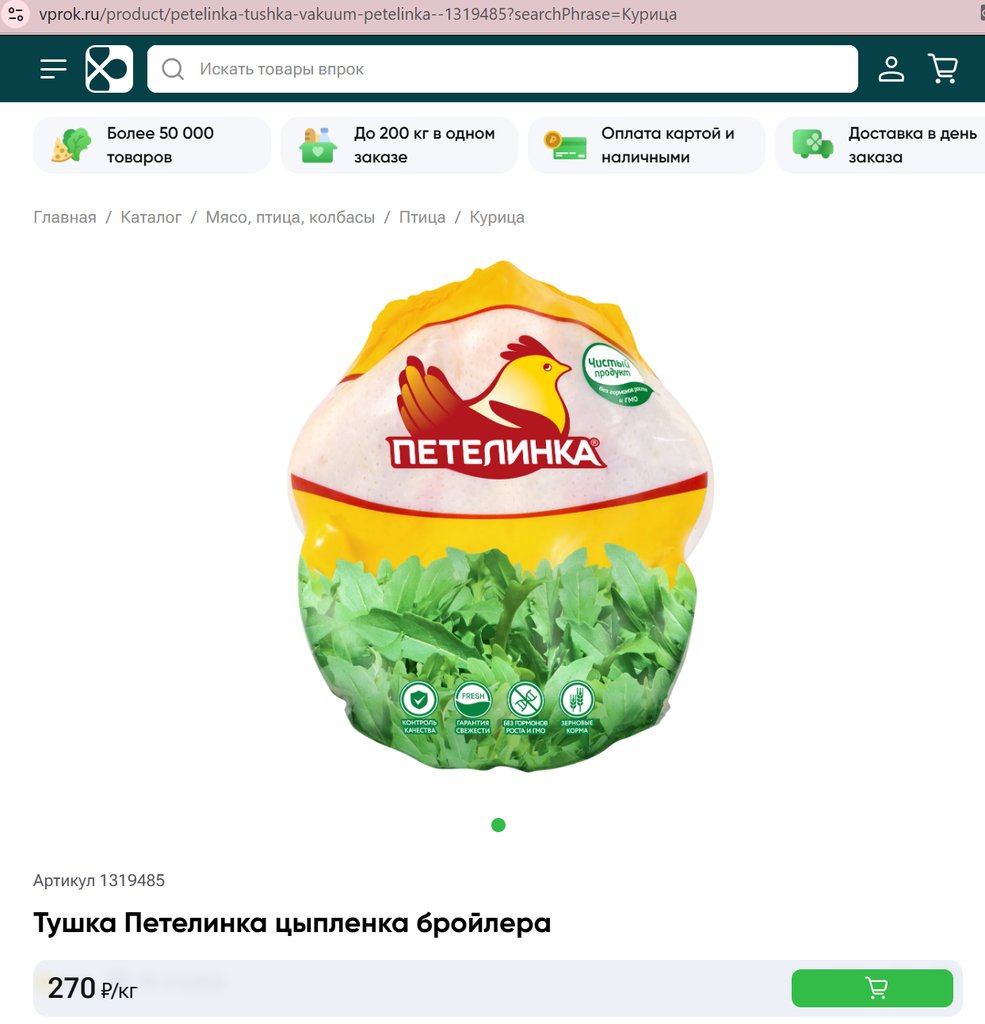Click the Vprok clover logo
Viewport: 985px width, 1024px height.
[109, 69]
